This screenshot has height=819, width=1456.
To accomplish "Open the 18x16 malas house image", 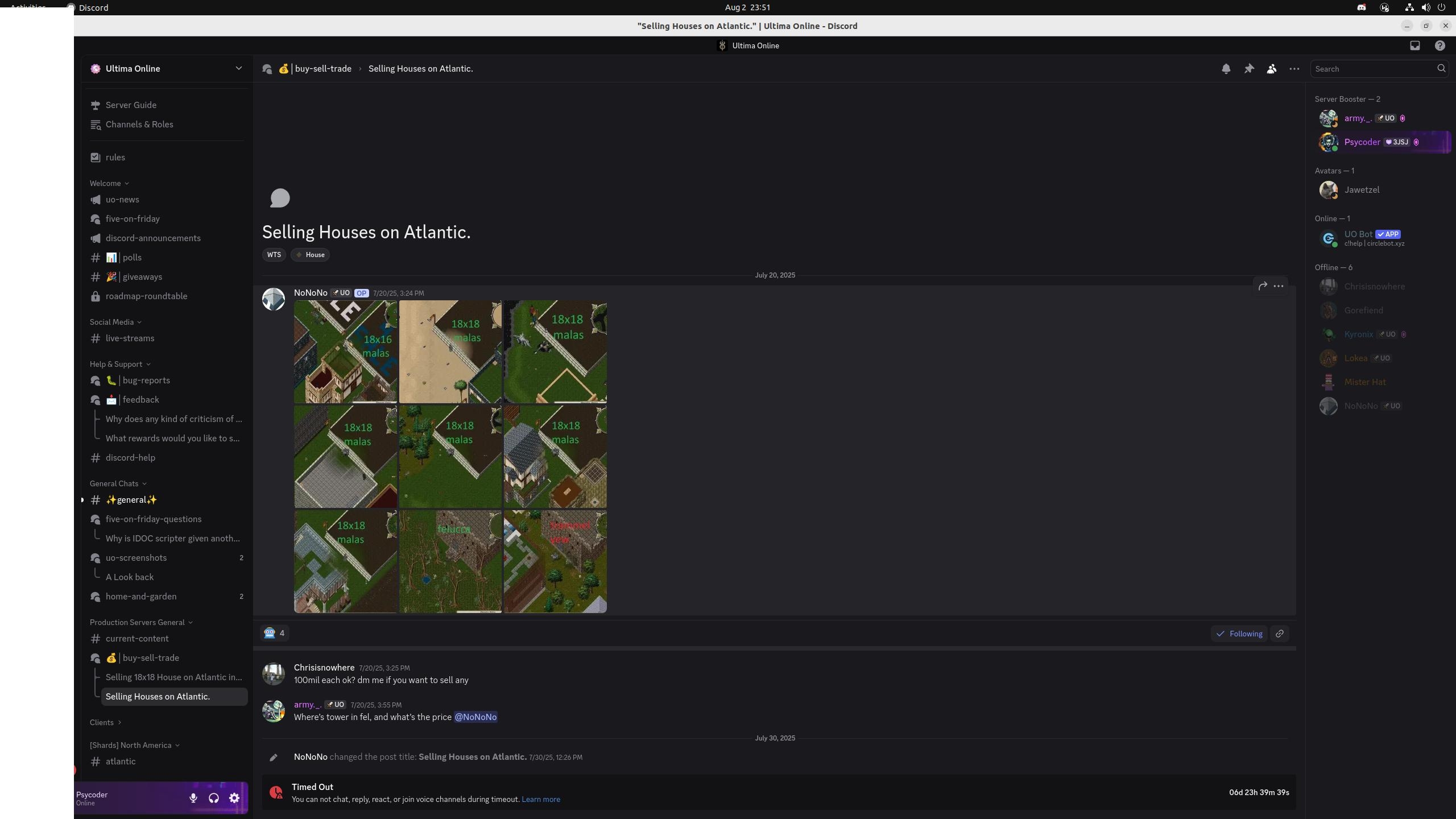I will (345, 352).
